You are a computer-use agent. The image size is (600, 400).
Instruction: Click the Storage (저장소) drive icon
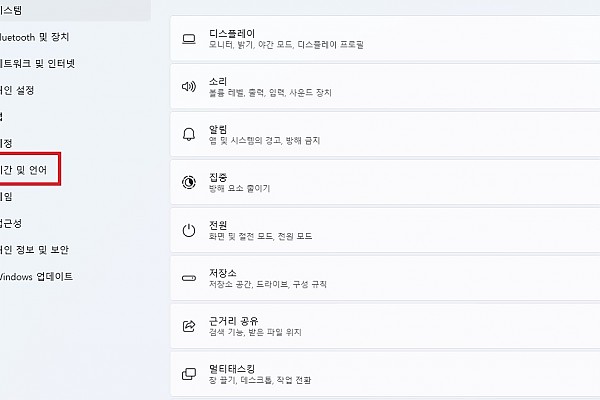coord(189,278)
